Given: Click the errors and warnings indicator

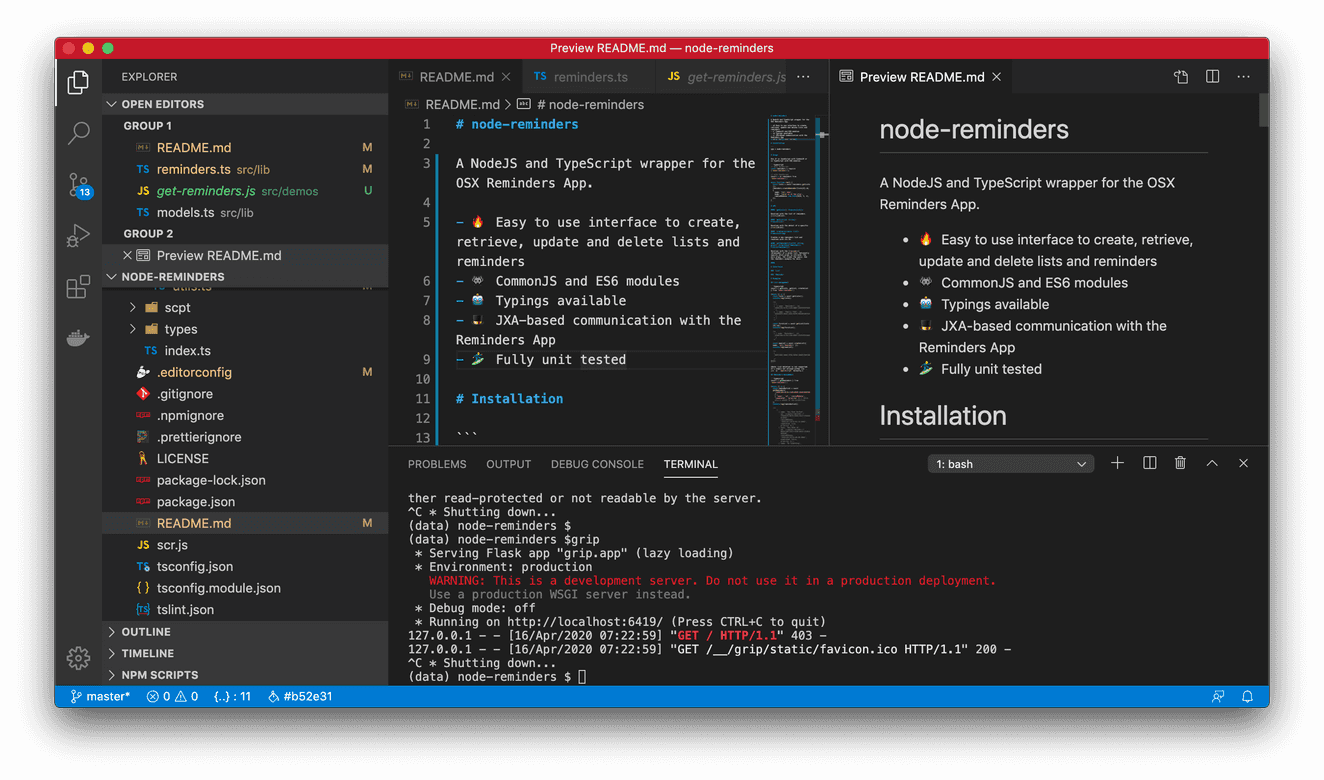Looking at the screenshot, I should (171, 696).
